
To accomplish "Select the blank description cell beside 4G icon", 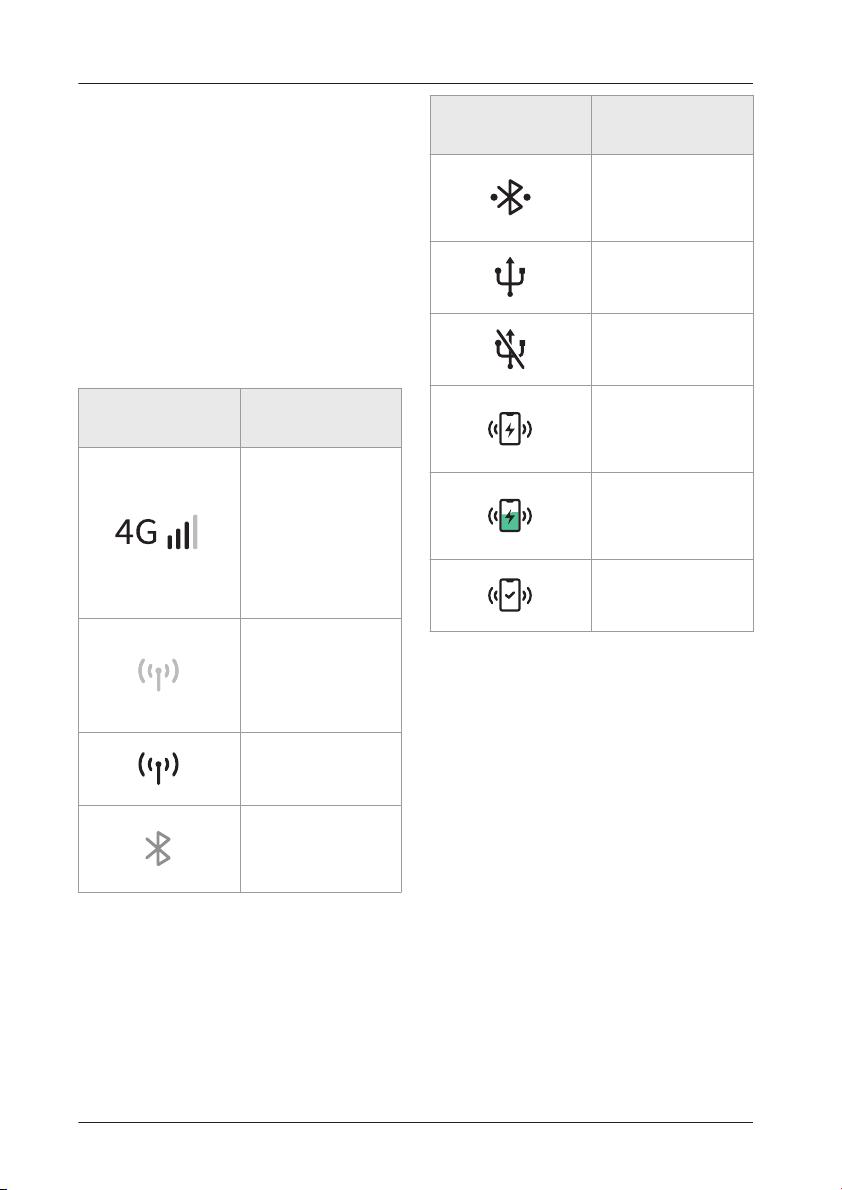I will pos(320,533).
